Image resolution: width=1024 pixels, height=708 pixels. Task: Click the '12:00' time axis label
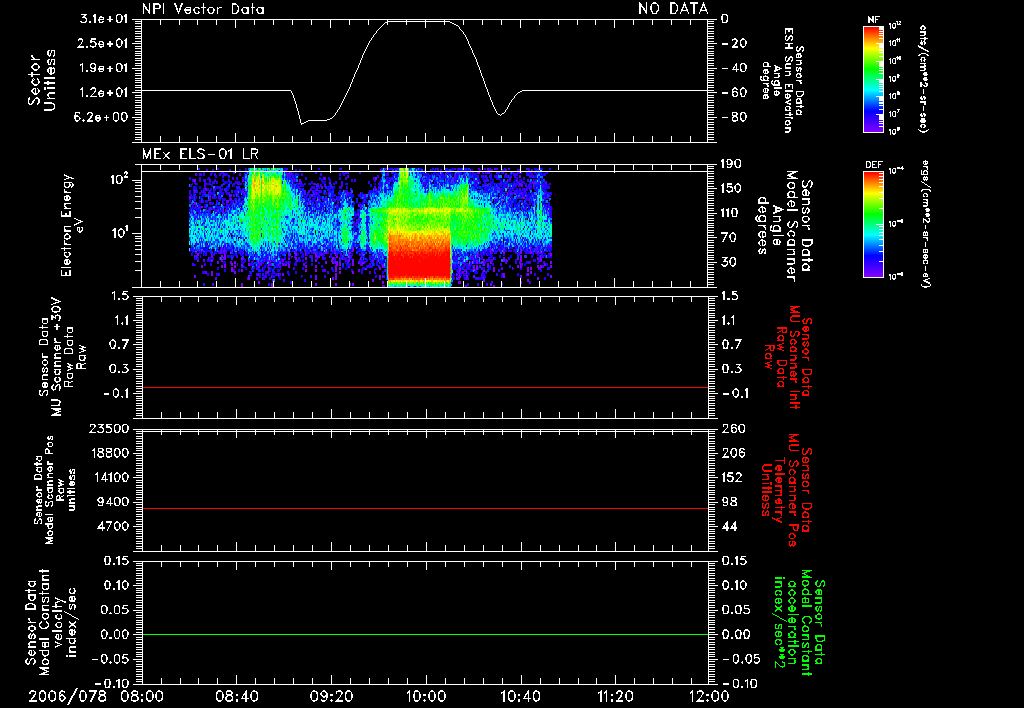[710, 697]
